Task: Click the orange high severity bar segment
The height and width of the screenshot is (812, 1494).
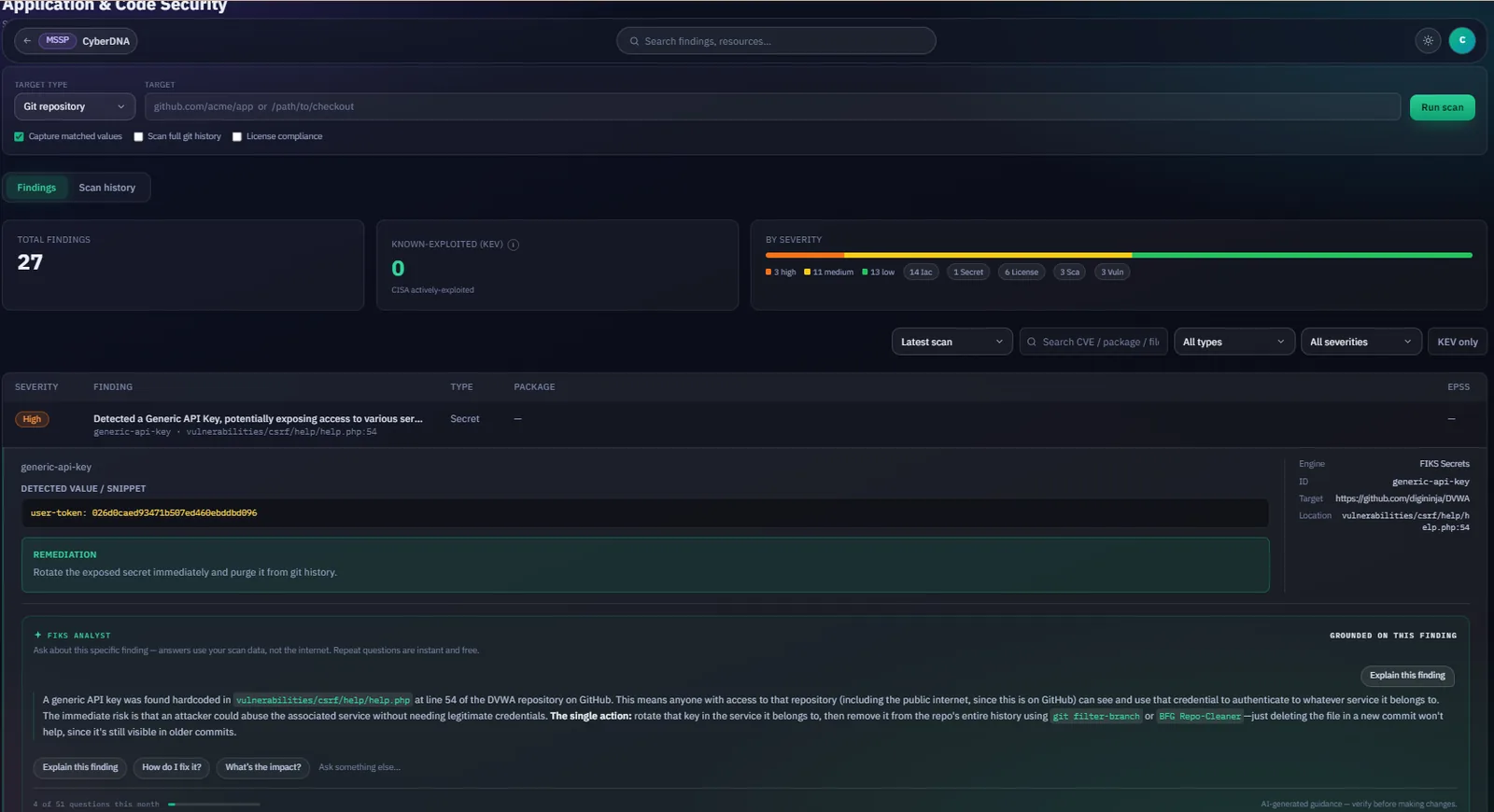Action: click(x=805, y=255)
